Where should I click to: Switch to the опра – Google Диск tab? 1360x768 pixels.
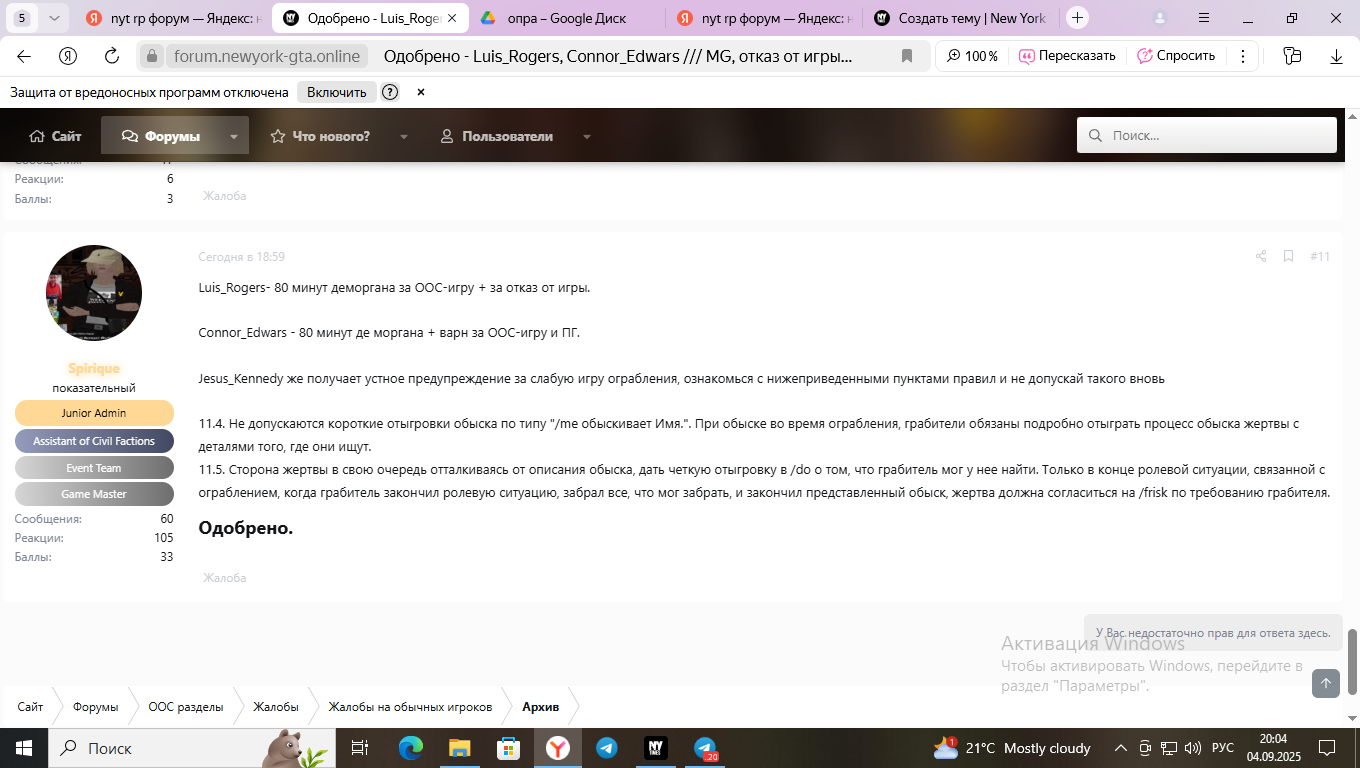coord(565,18)
